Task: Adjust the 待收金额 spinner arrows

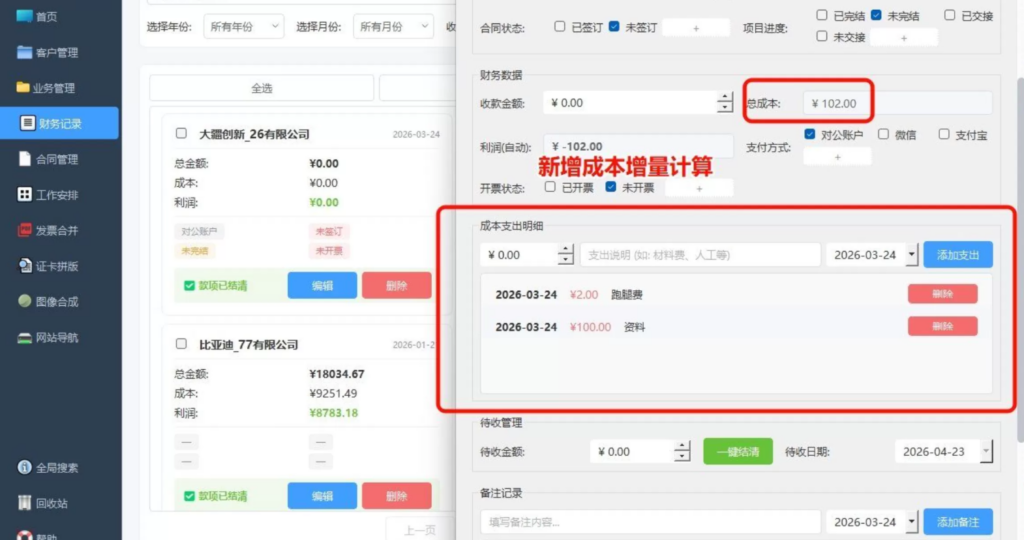Action: (x=682, y=451)
